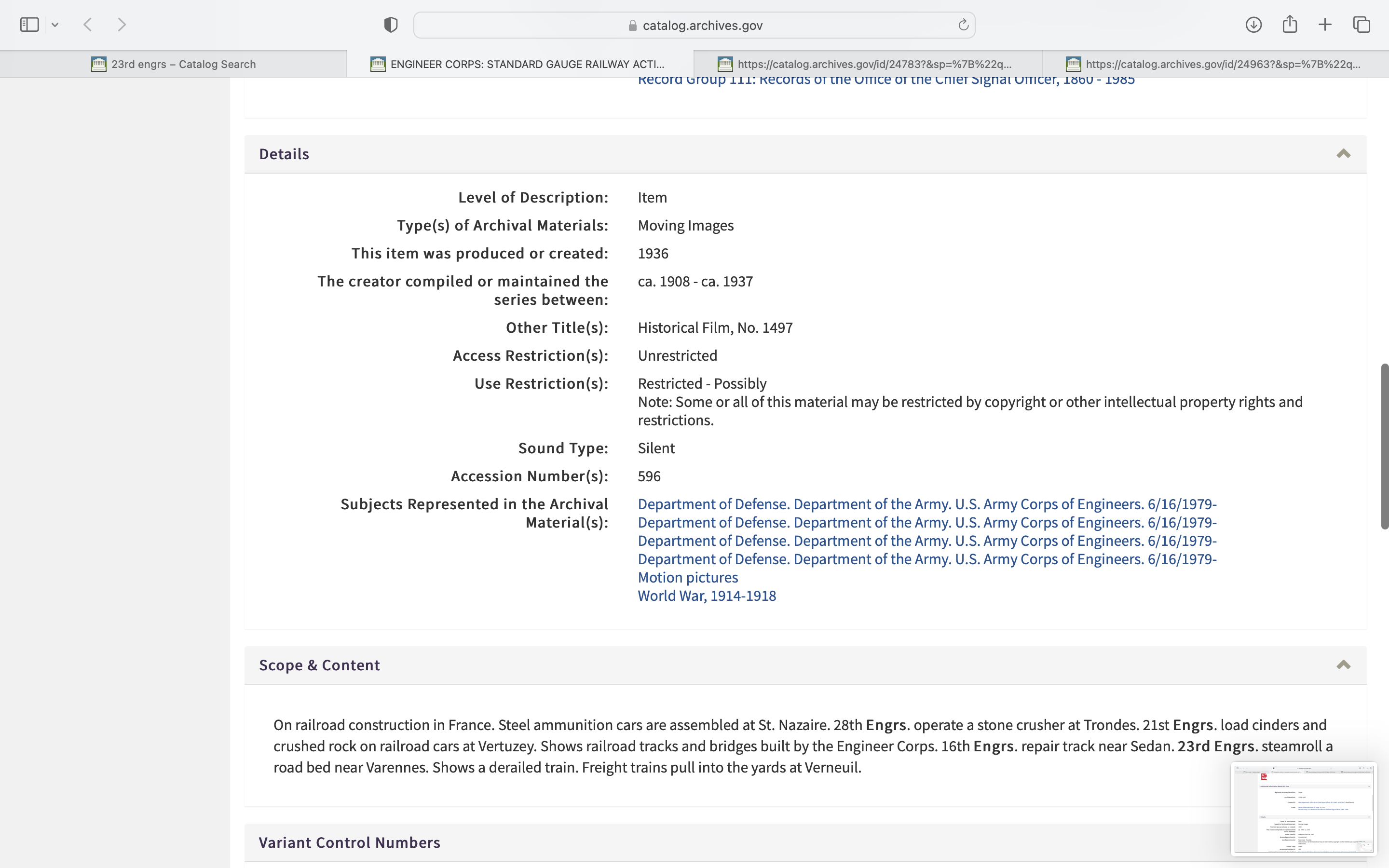1389x868 pixels.
Task: Open the Motion pictures subject link
Action: coord(688,578)
